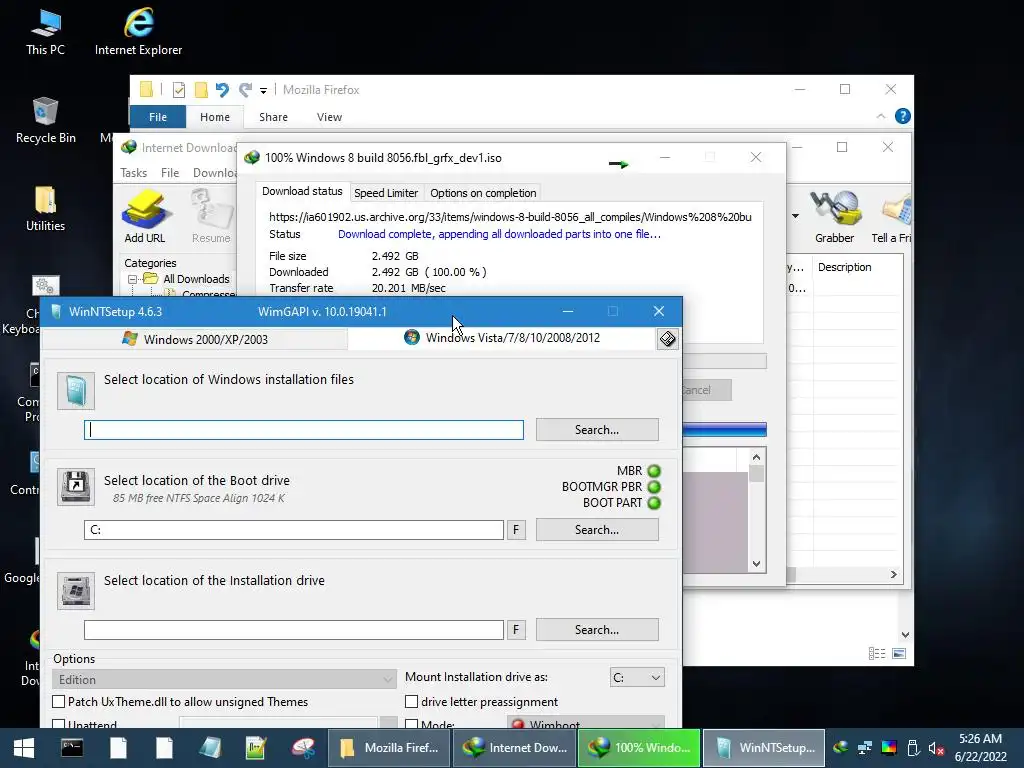
Task: Open the Speed Limiter tab
Action: [x=386, y=193]
